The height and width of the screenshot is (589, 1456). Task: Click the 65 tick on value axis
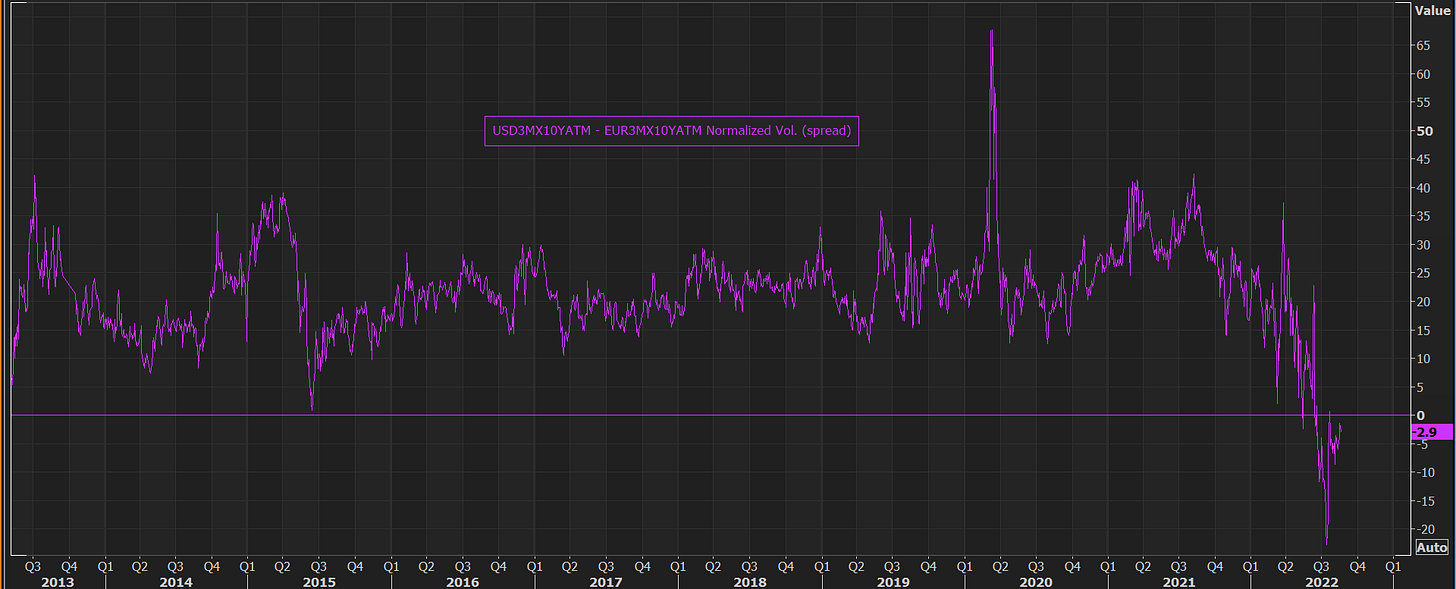coord(1421,46)
